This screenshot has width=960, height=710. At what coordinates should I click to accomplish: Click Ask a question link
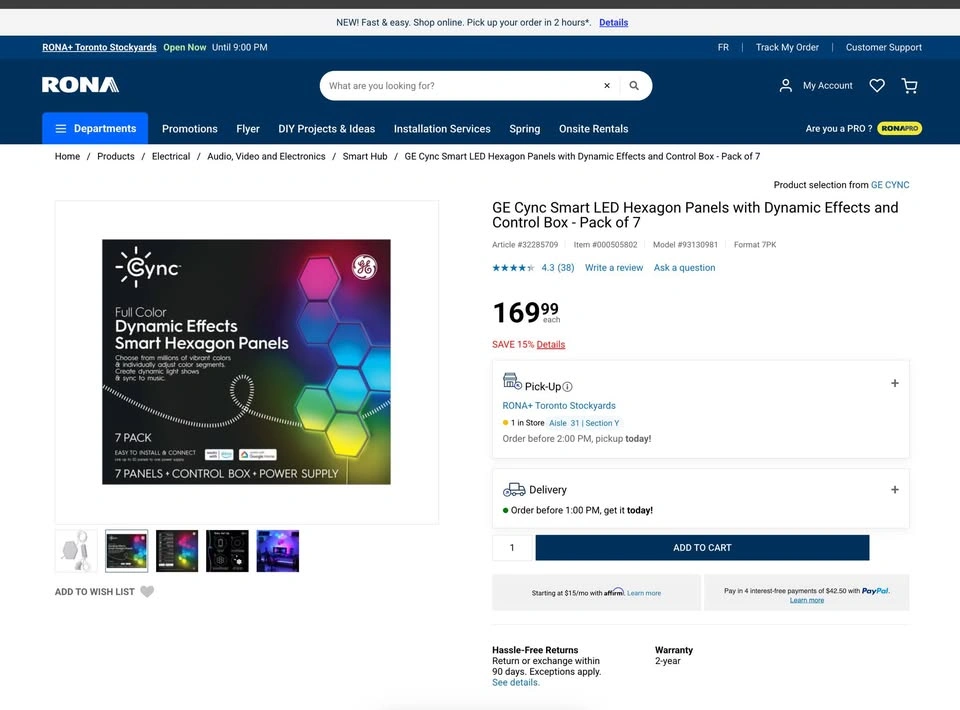[684, 268]
